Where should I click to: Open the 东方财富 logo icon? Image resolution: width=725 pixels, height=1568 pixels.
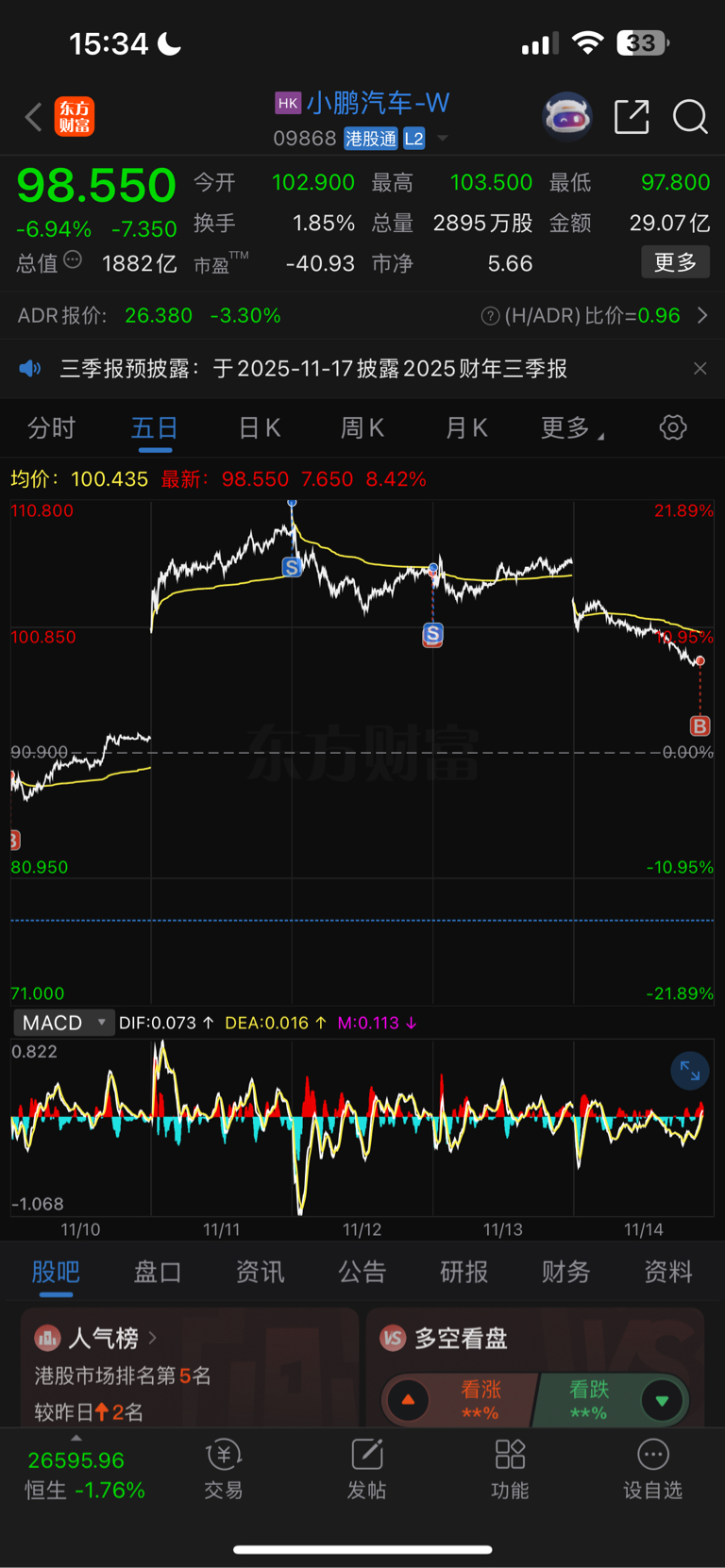[x=75, y=117]
